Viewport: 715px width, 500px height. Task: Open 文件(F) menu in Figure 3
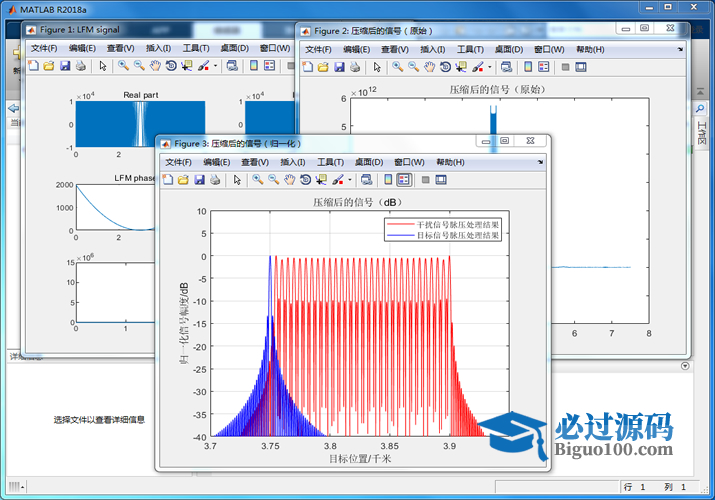(178, 162)
